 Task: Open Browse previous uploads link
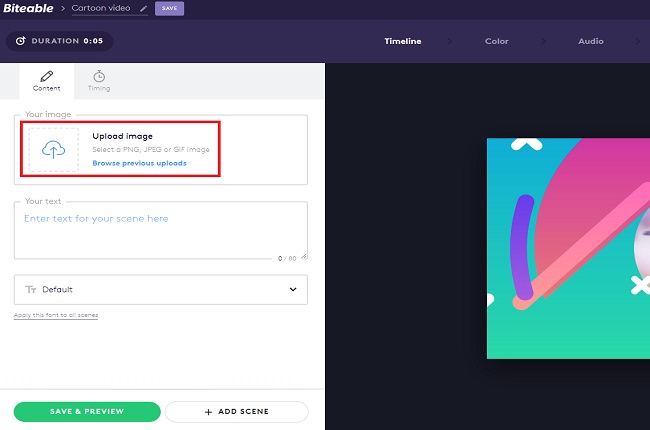[139, 163]
